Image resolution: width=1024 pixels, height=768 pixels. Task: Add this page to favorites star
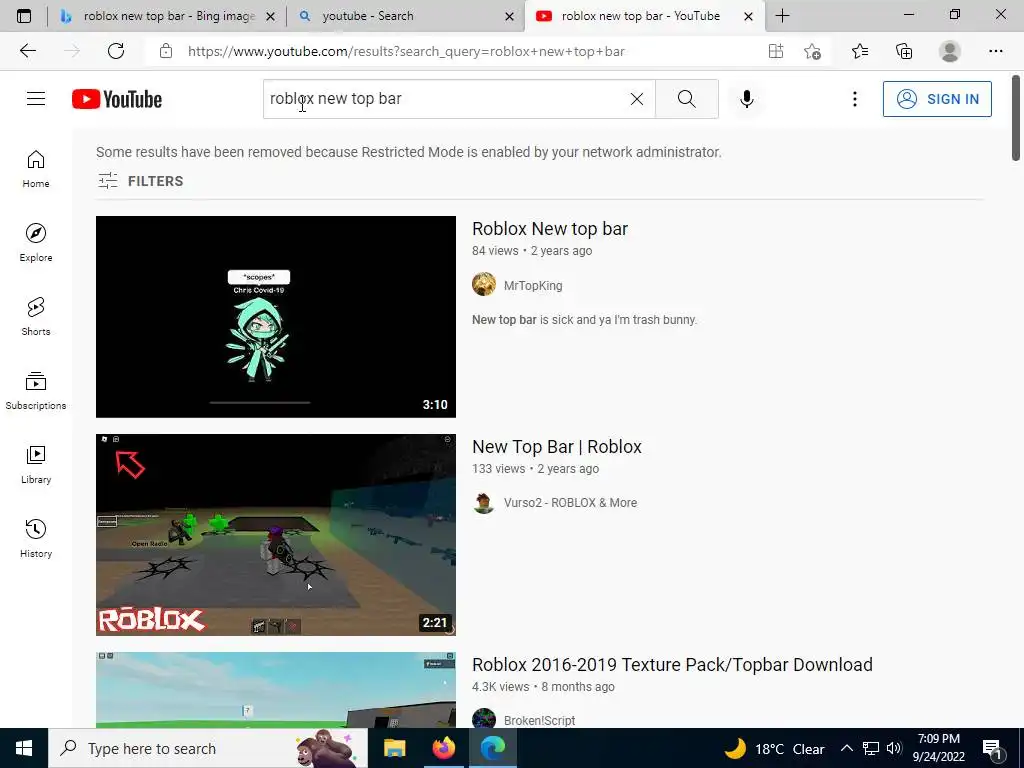pos(812,51)
